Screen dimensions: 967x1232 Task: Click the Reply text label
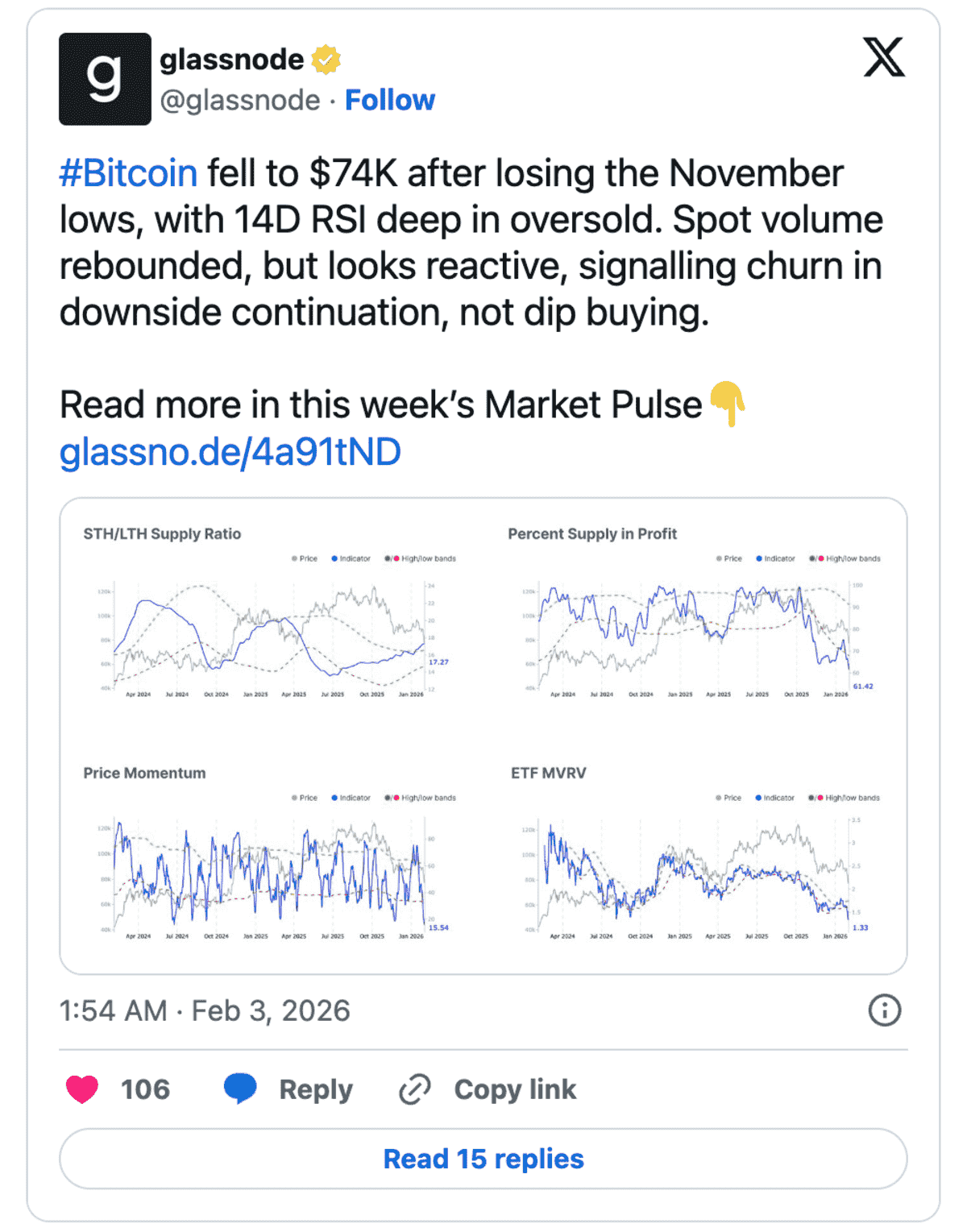pos(313,1089)
